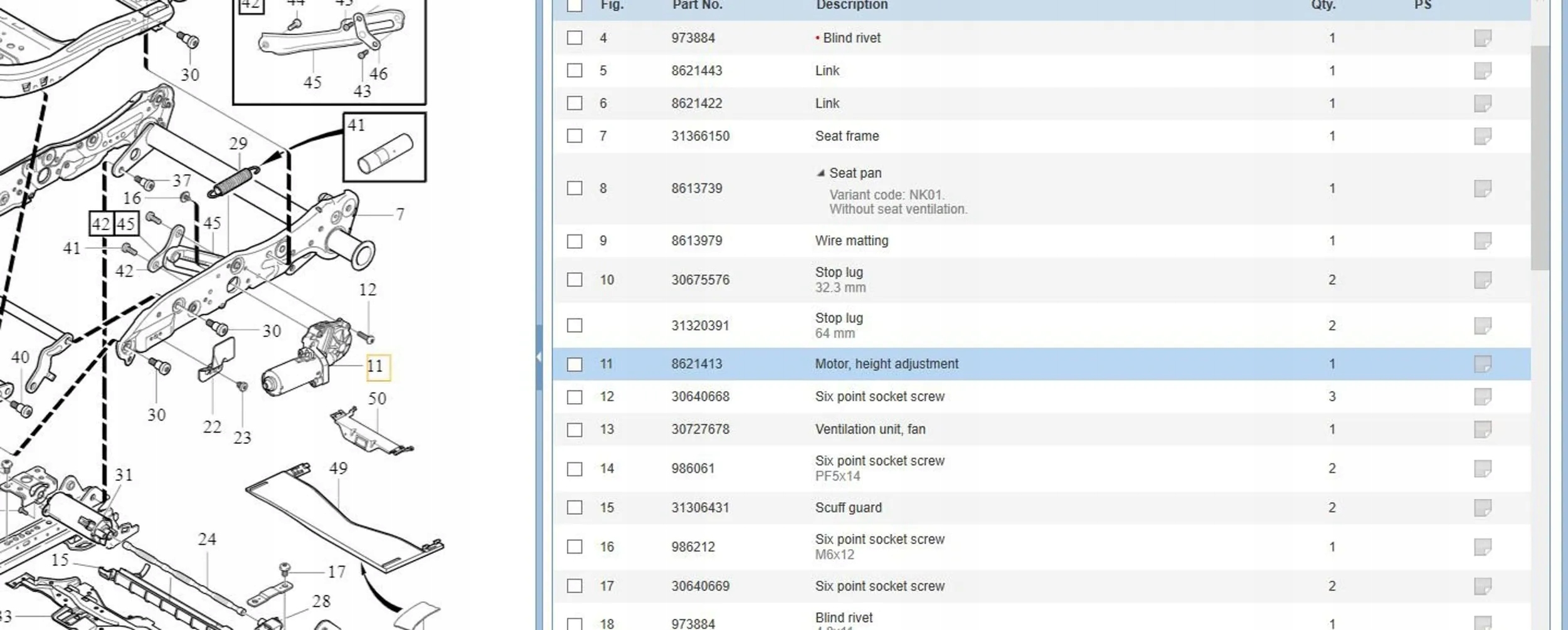Image resolution: width=1568 pixels, height=630 pixels.
Task: Click part number 8613979
Action: click(696, 241)
